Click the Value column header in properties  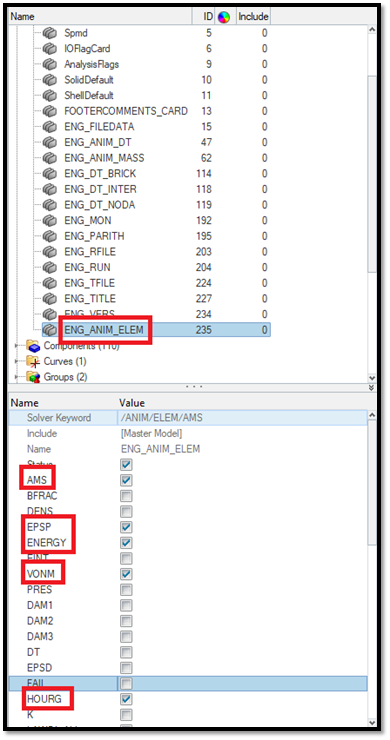pyautogui.click(x=132, y=403)
